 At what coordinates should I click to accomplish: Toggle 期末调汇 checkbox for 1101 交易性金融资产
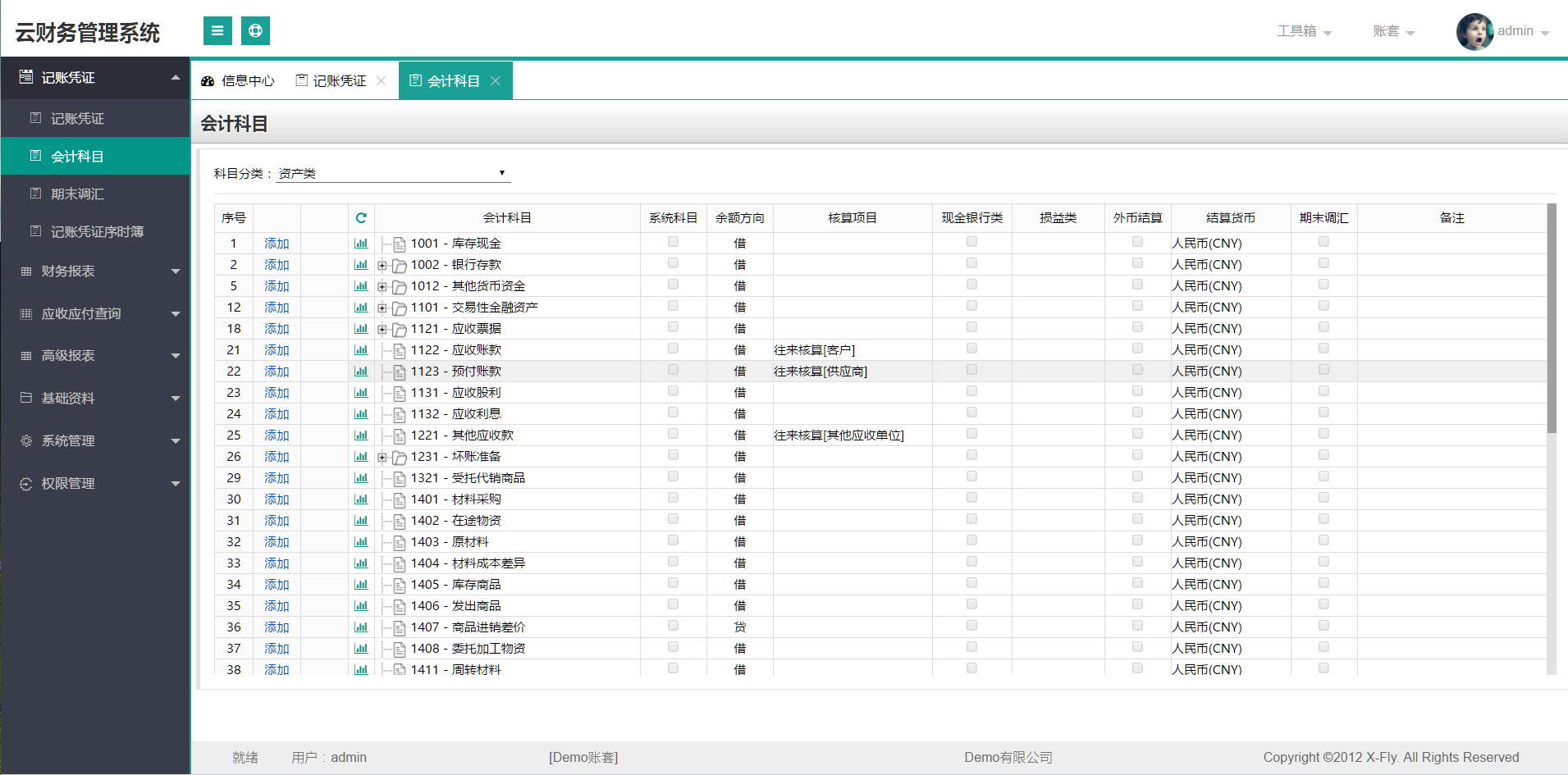pos(1323,306)
